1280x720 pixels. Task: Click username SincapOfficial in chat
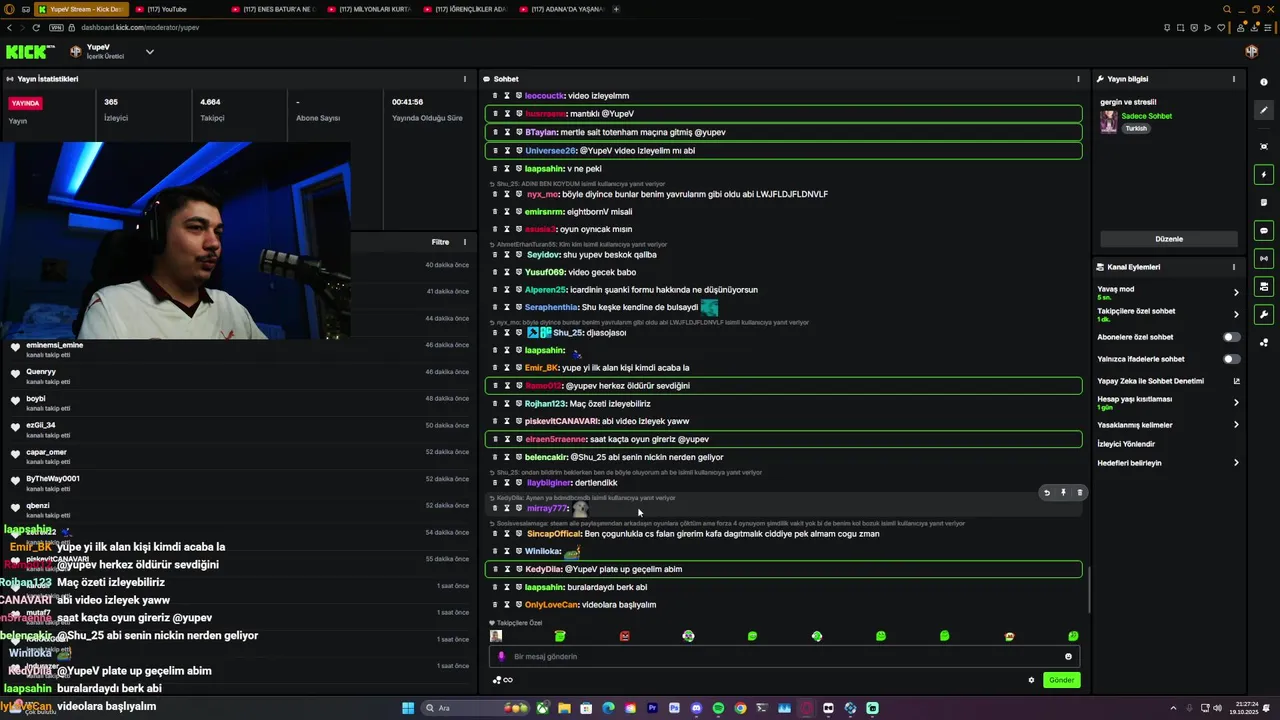click(553, 533)
